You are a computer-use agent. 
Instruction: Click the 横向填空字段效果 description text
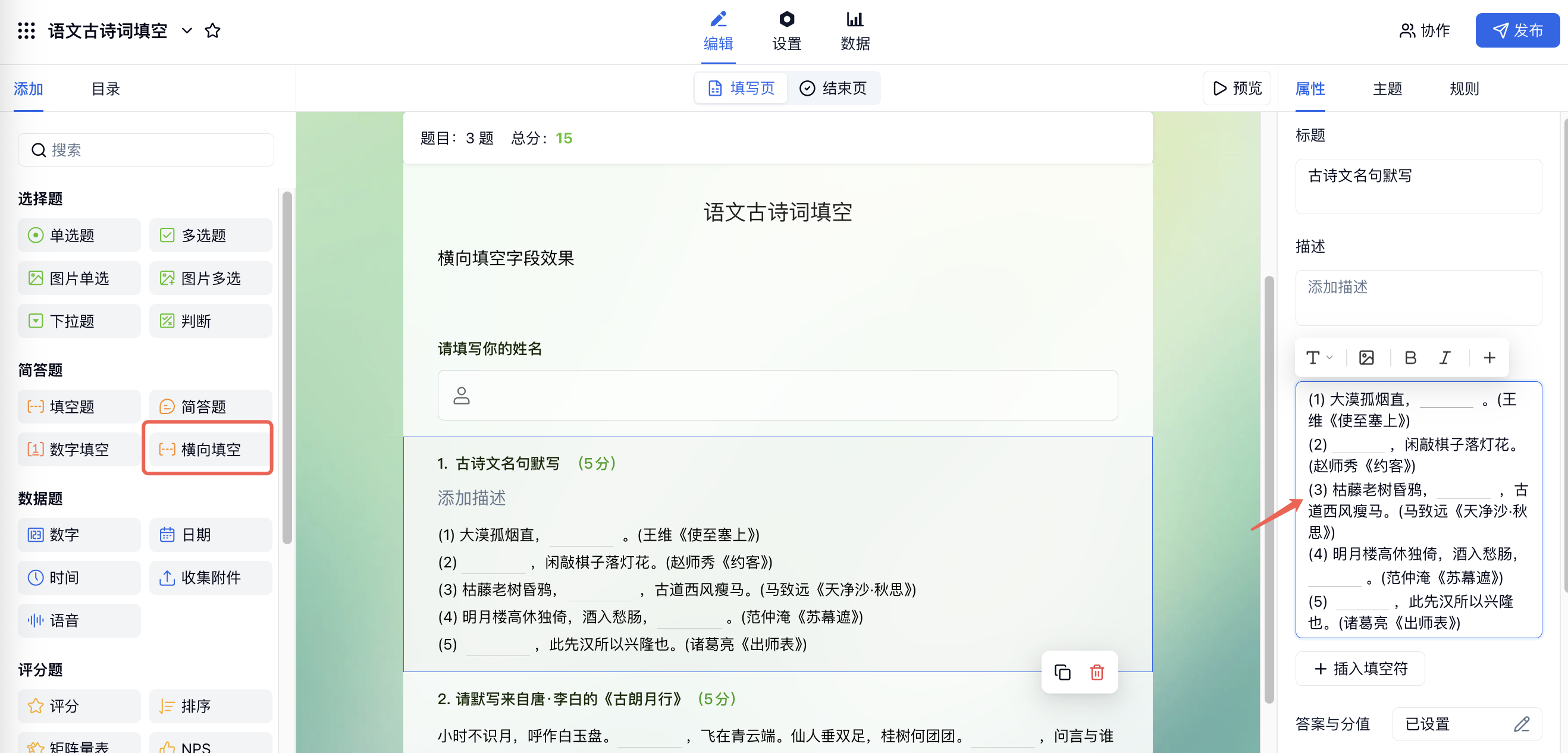(x=505, y=258)
